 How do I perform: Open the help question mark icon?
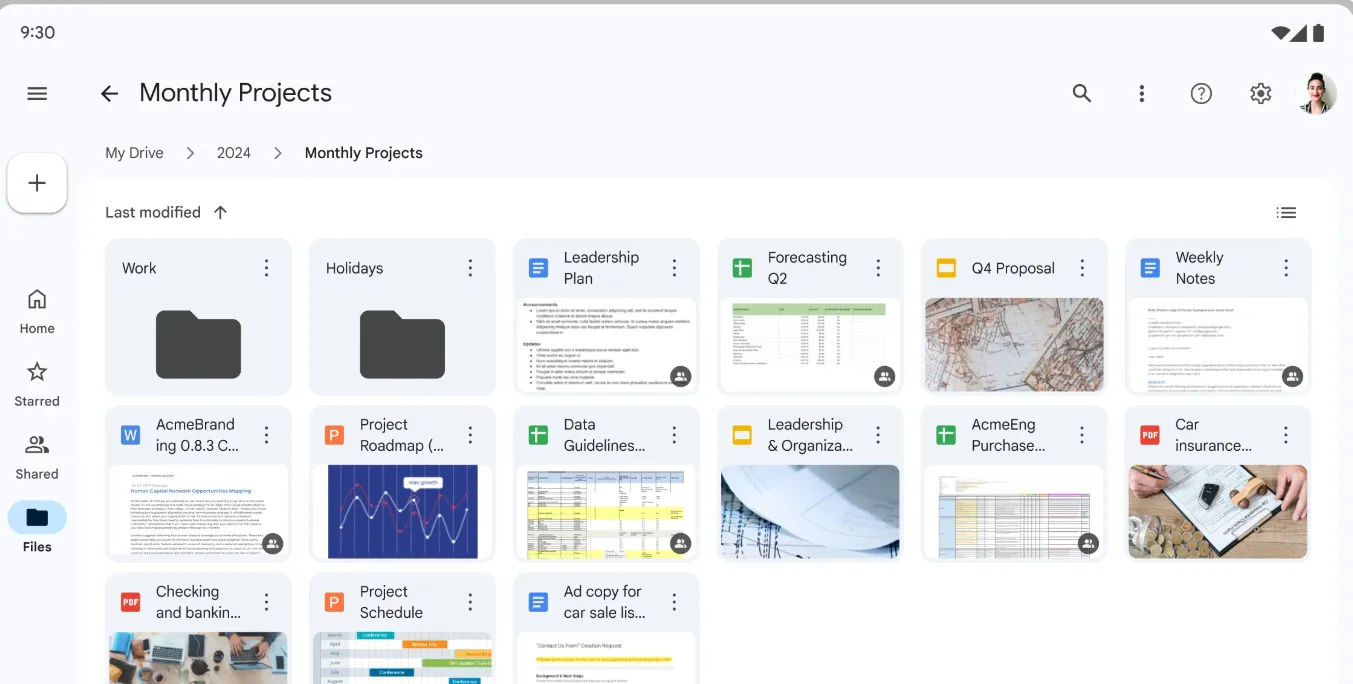1201,93
